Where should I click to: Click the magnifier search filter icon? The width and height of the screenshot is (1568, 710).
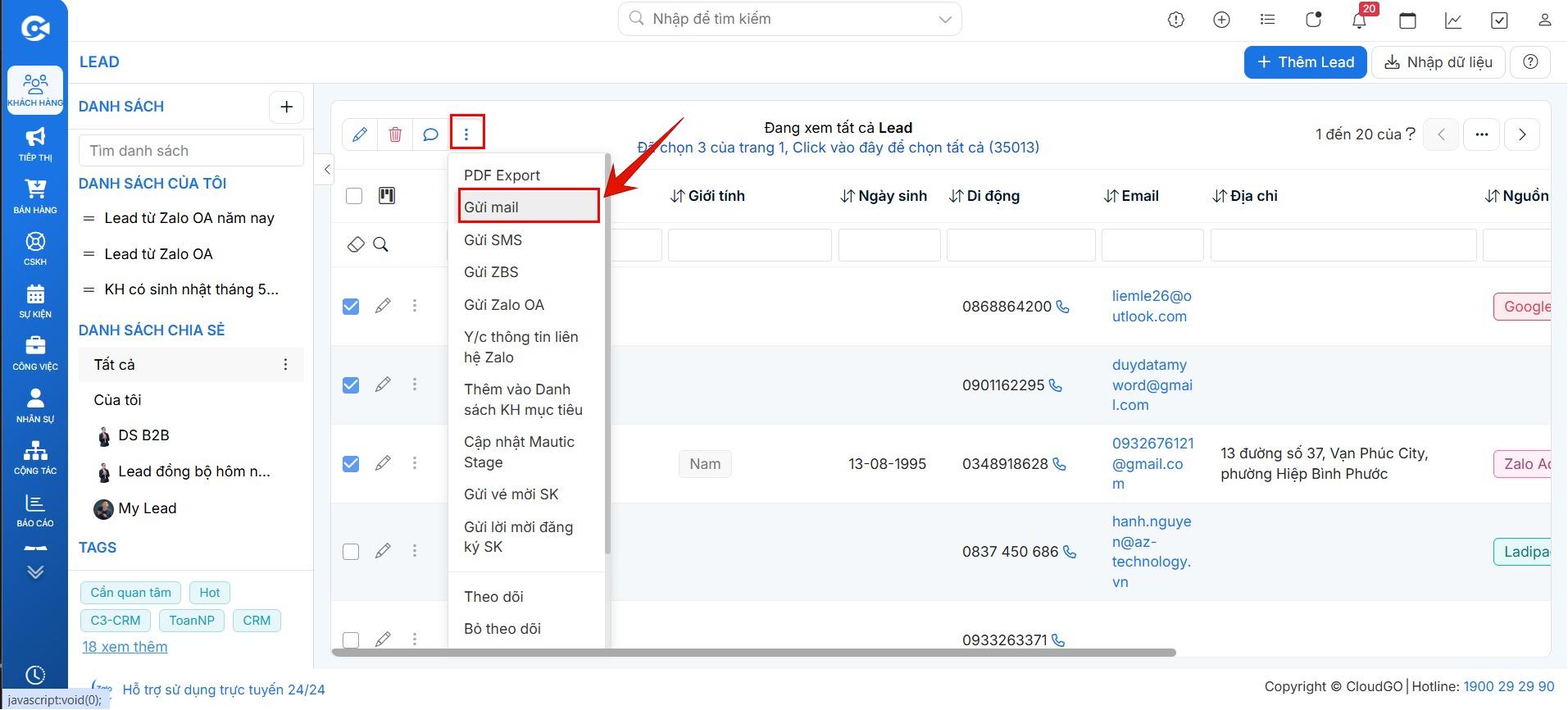pyautogui.click(x=381, y=244)
